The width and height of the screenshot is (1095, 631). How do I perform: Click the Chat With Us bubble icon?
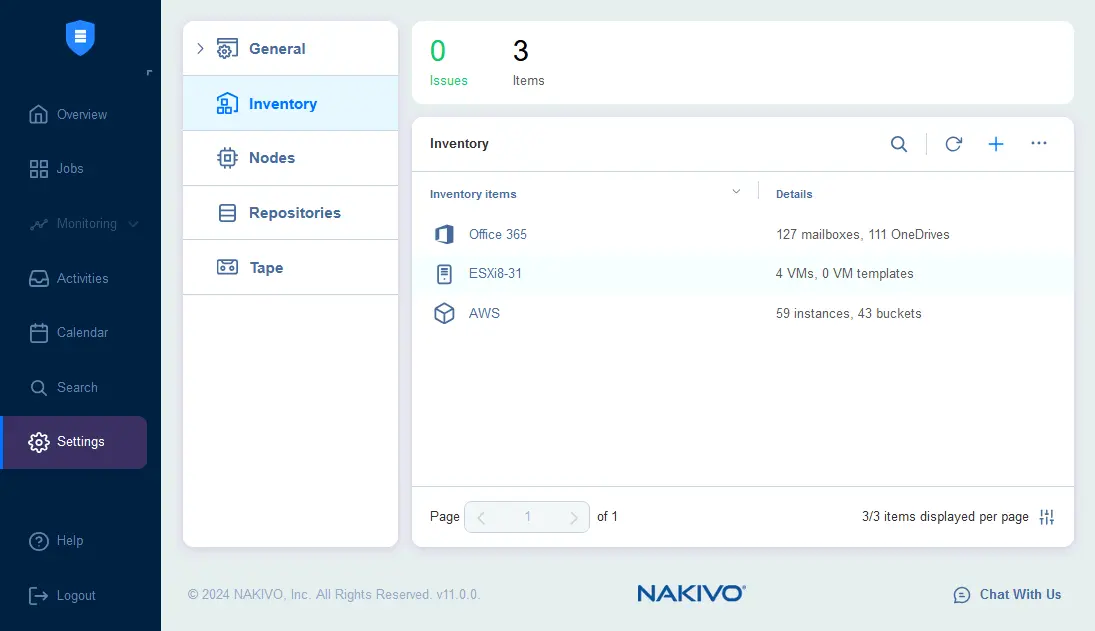pos(962,595)
